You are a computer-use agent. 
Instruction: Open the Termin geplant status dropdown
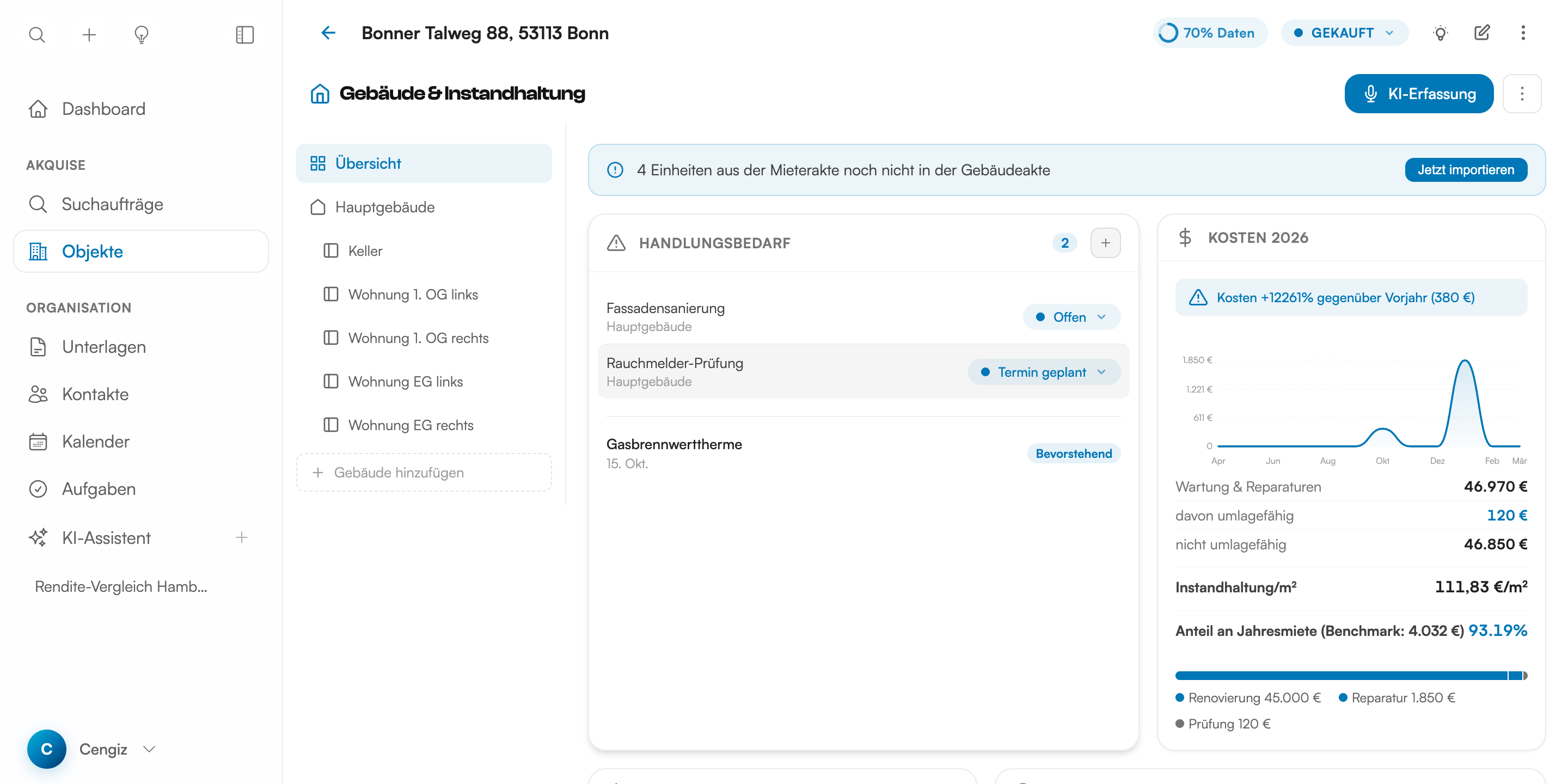(x=1044, y=372)
